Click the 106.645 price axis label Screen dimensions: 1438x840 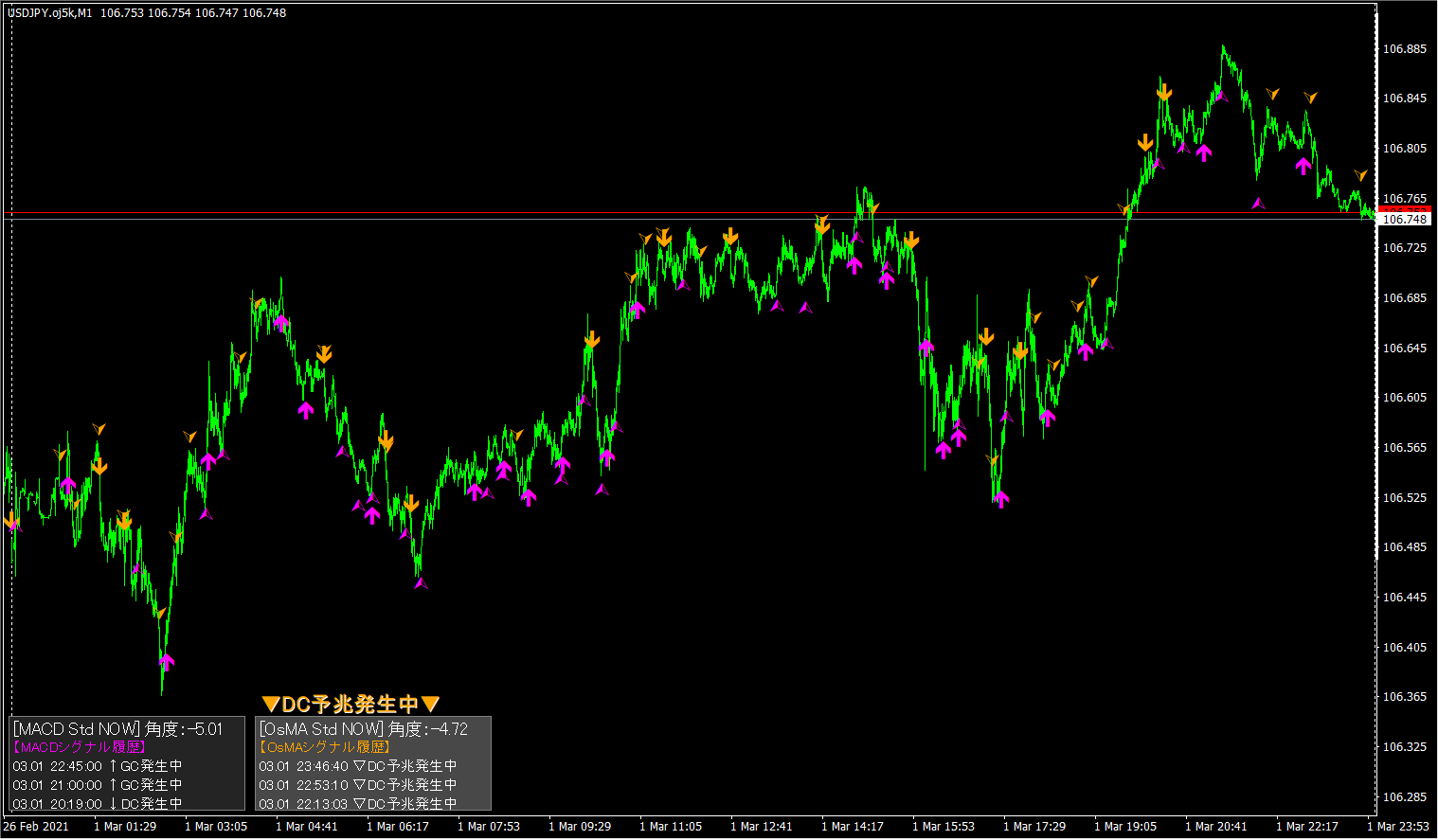click(x=1405, y=349)
